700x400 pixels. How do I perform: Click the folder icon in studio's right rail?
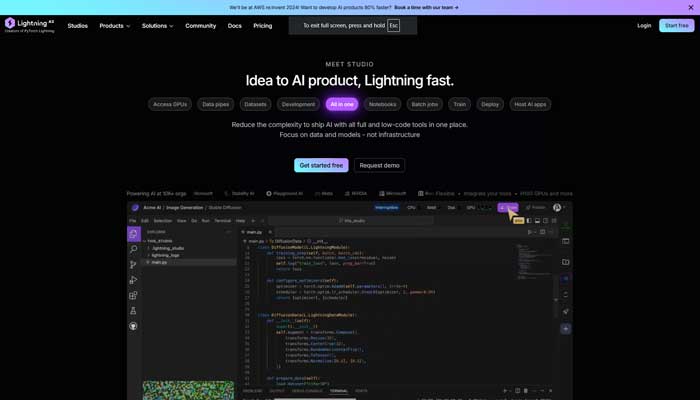(x=566, y=262)
